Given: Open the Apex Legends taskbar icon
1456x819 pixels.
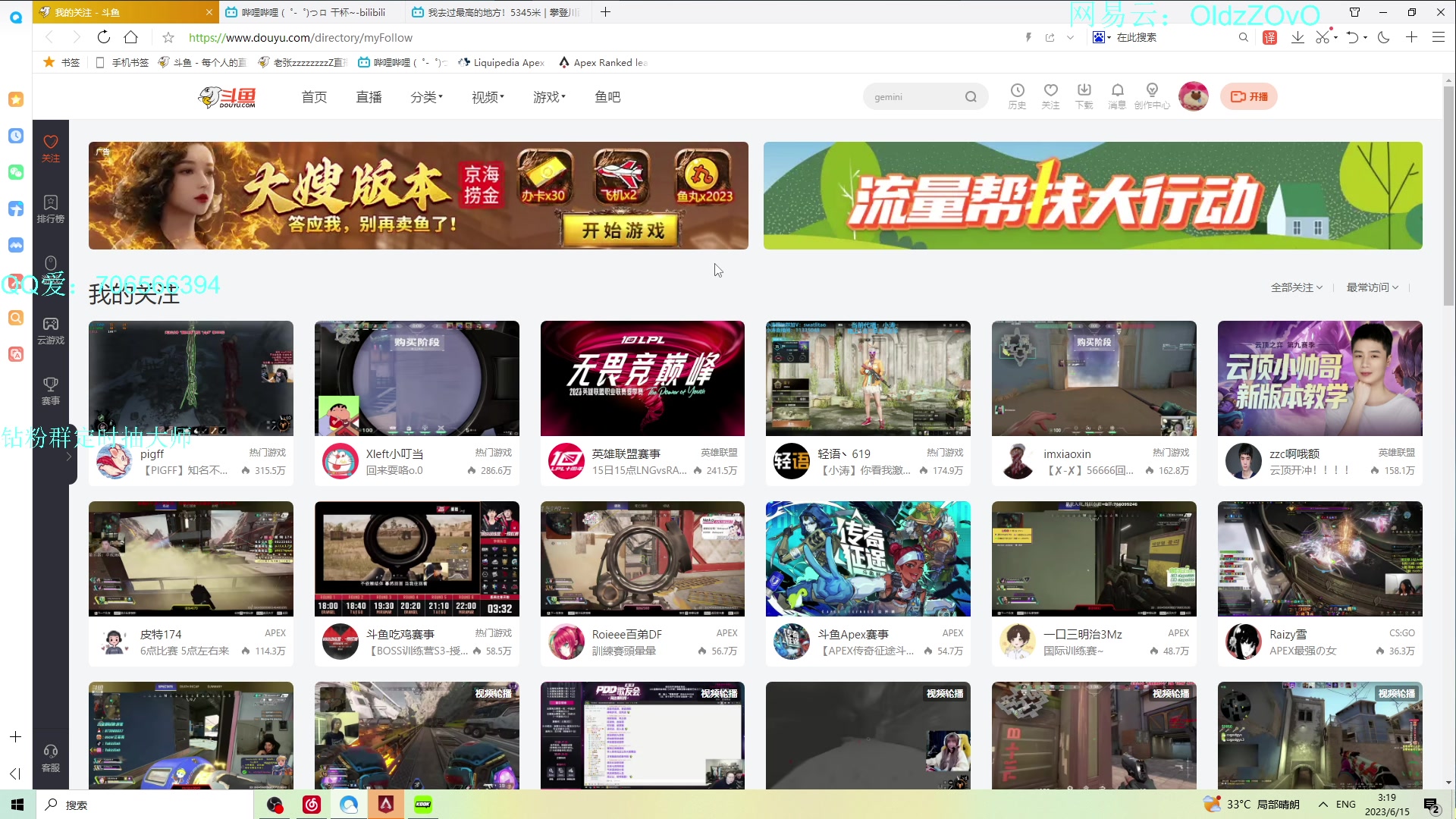Looking at the screenshot, I should (386, 805).
